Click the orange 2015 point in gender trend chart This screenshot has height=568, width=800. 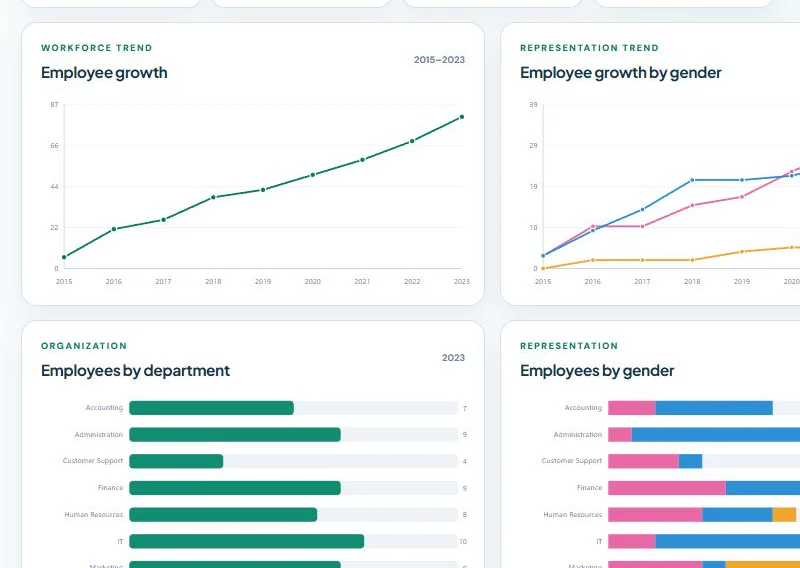pos(543,268)
